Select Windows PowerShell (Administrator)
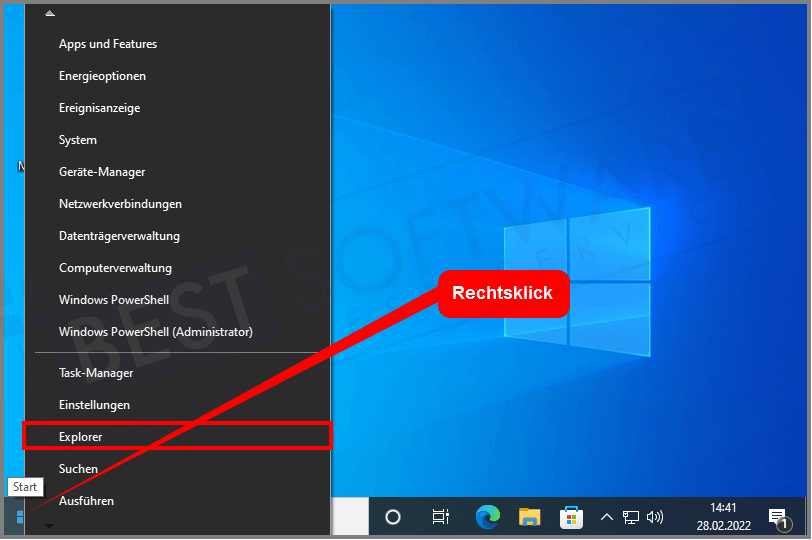The width and height of the screenshot is (812, 540). click(x=155, y=332)
